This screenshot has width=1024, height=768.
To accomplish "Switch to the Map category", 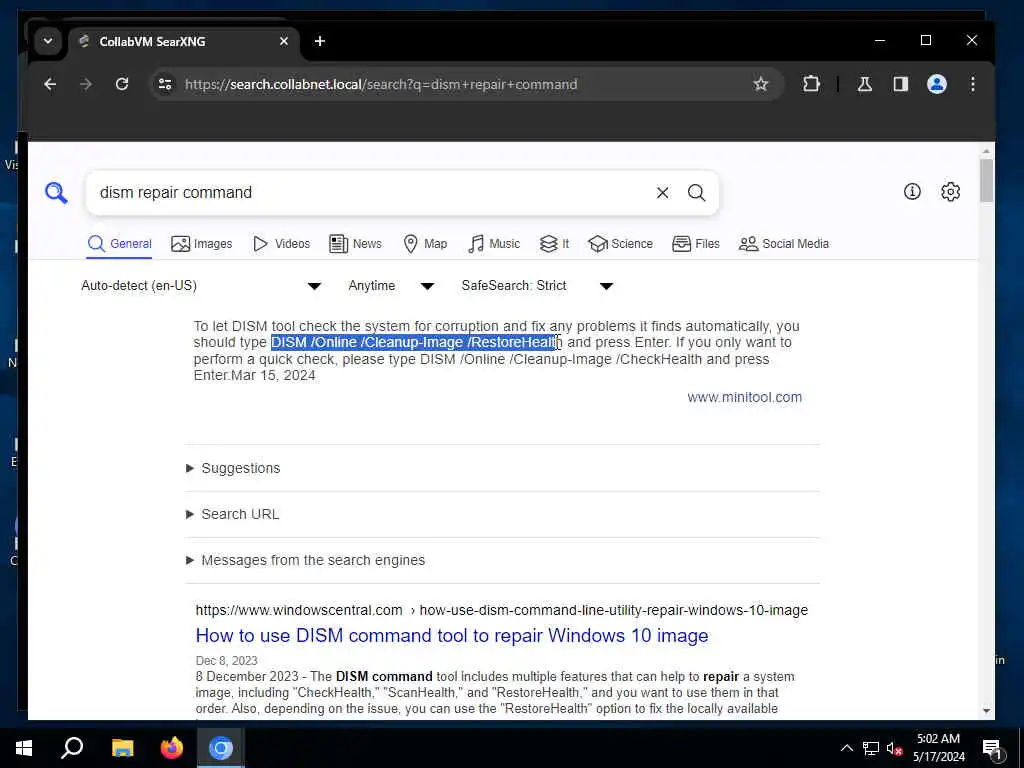I will point(425,244).
